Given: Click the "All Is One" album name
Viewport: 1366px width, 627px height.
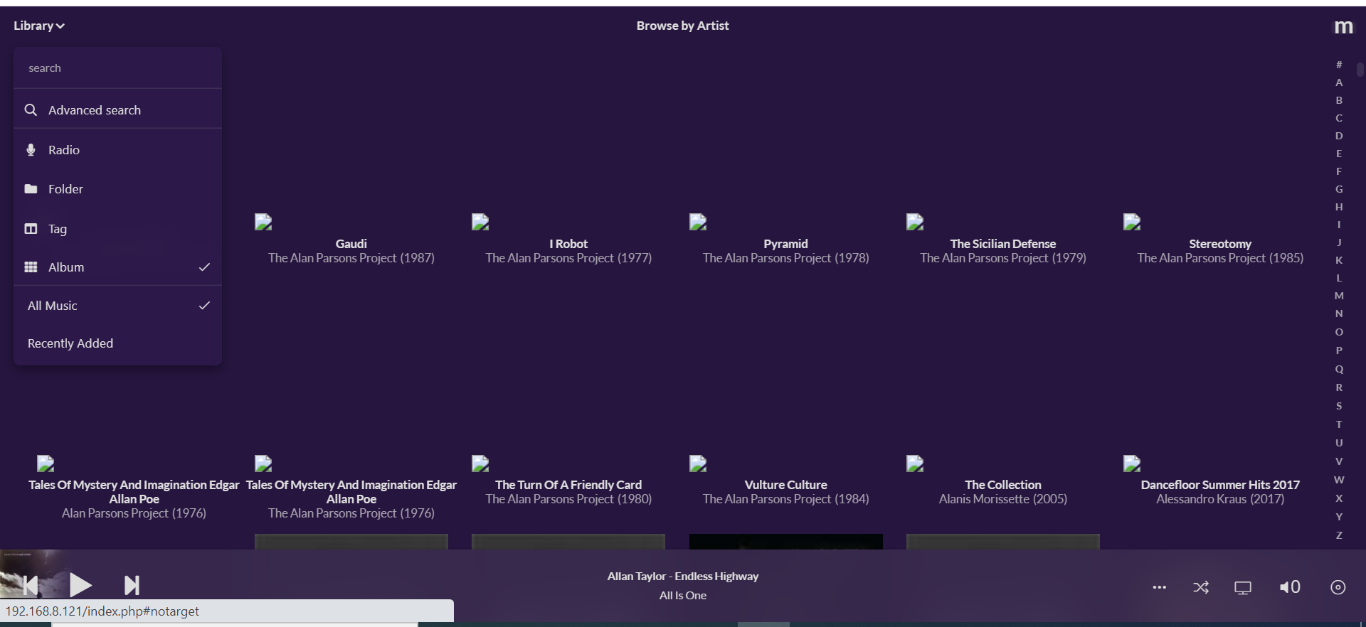Looking at the screenshot, I should [683, 596].
